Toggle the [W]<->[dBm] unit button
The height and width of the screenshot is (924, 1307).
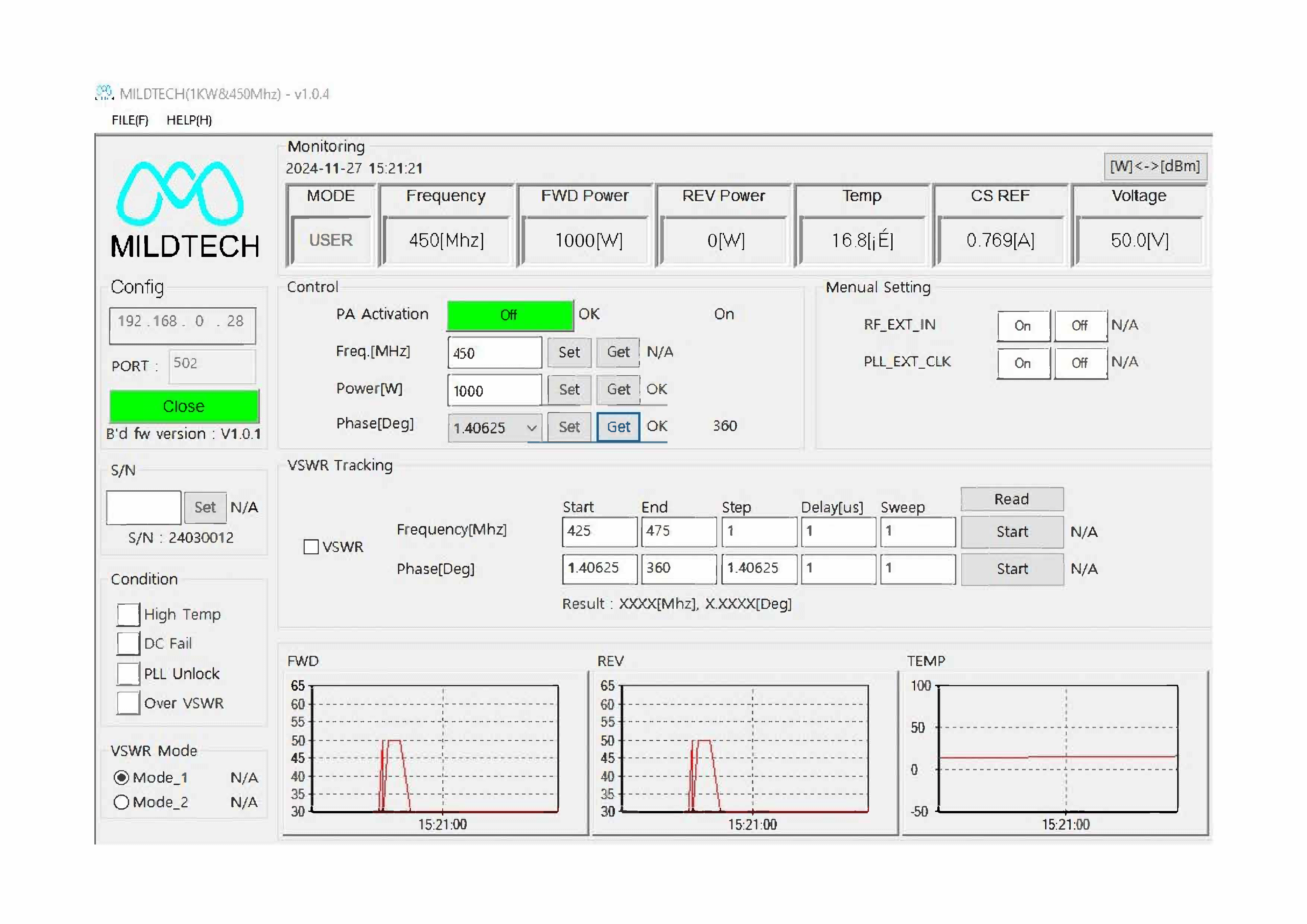(1155, 166)
